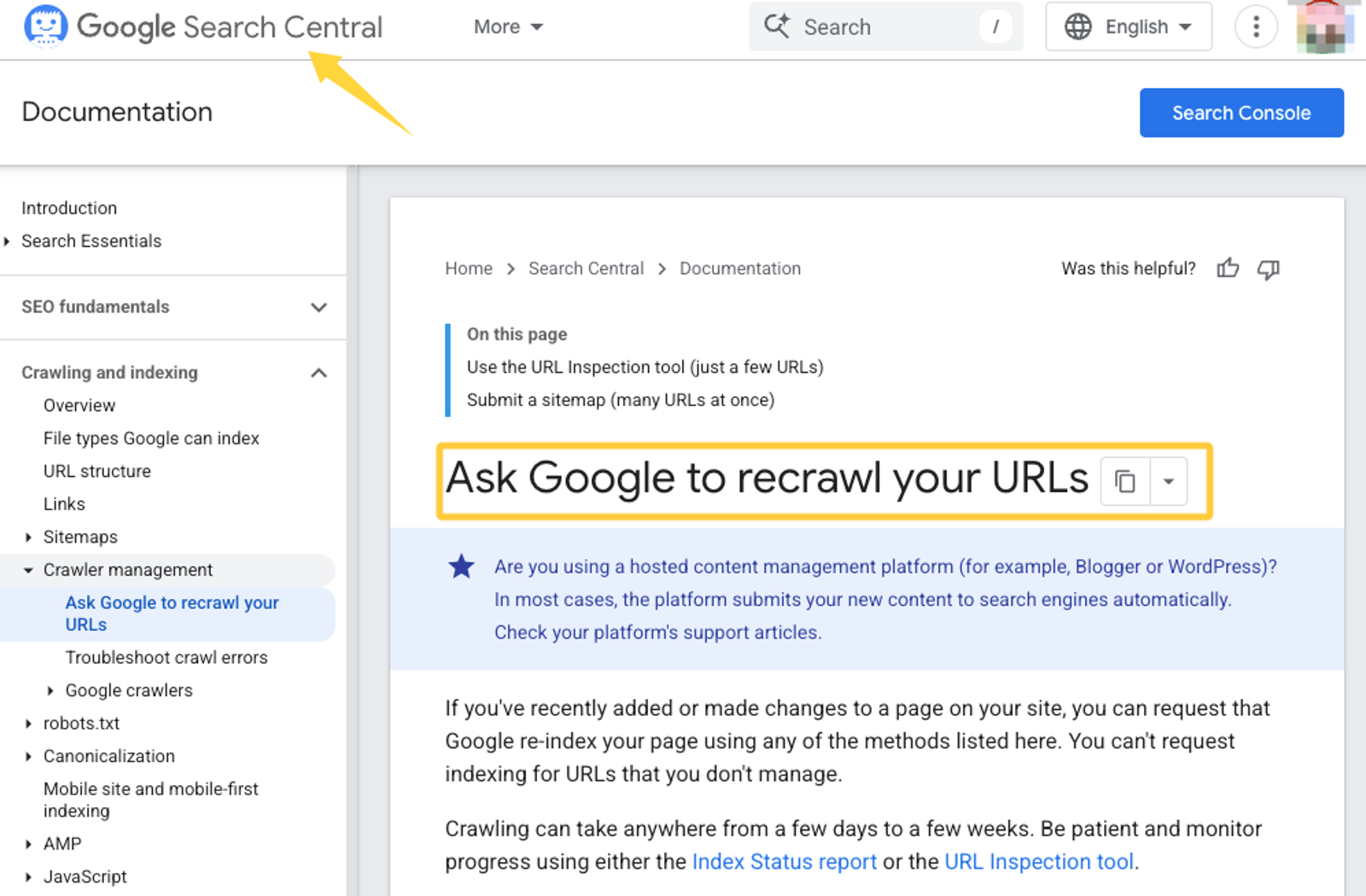Open Troubleshoot crawl errors item
The height and width of the screenshot is (896, 1366).
(166, 658)
